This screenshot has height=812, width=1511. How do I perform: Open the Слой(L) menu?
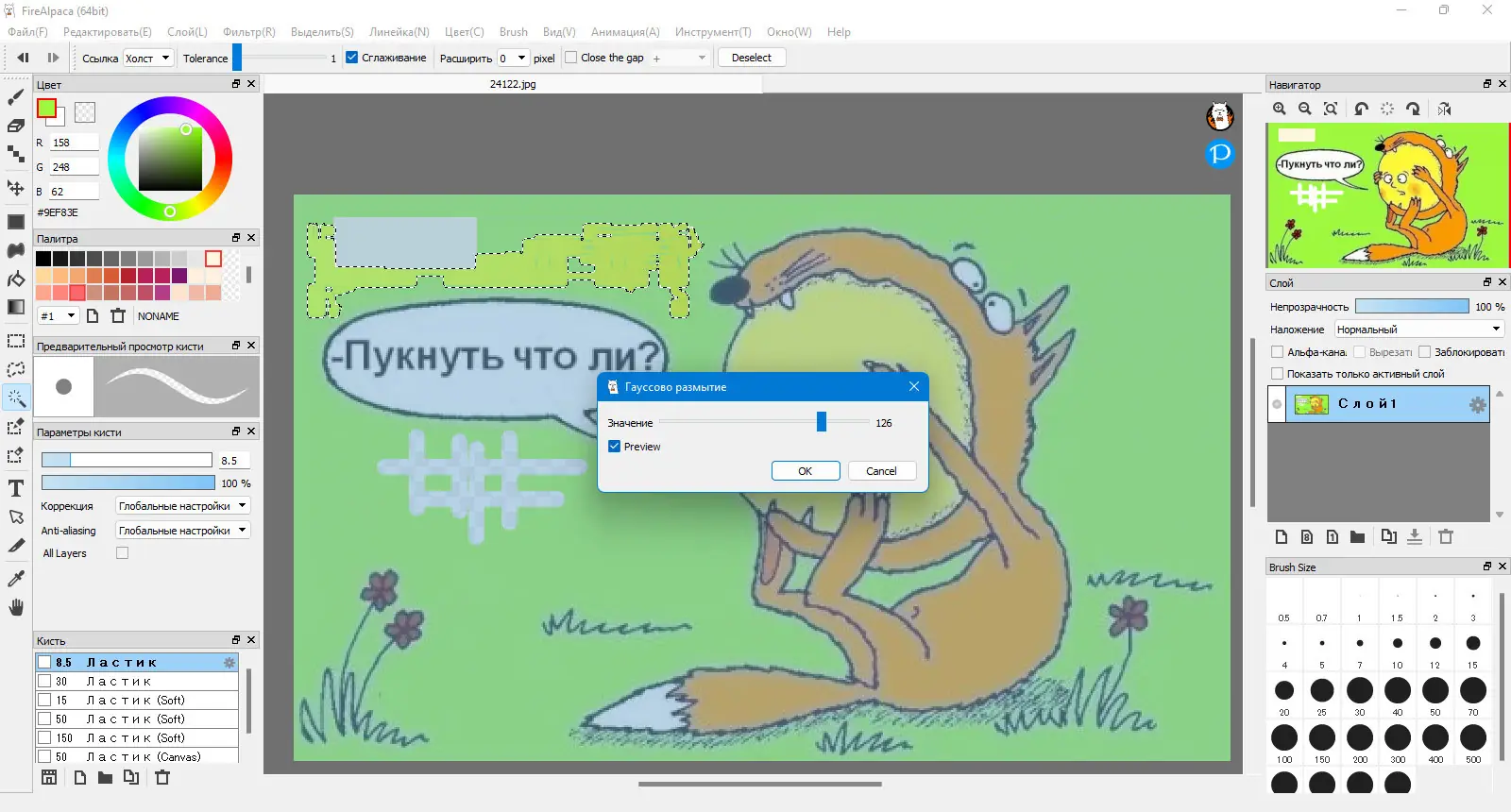(187, 32)
